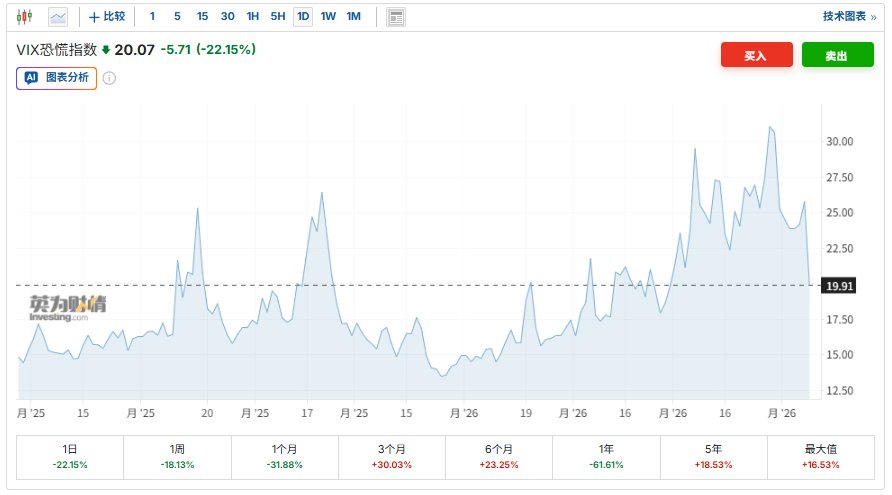
Task: Open 技术图表 technical chart link
Action: pos(848,17)
